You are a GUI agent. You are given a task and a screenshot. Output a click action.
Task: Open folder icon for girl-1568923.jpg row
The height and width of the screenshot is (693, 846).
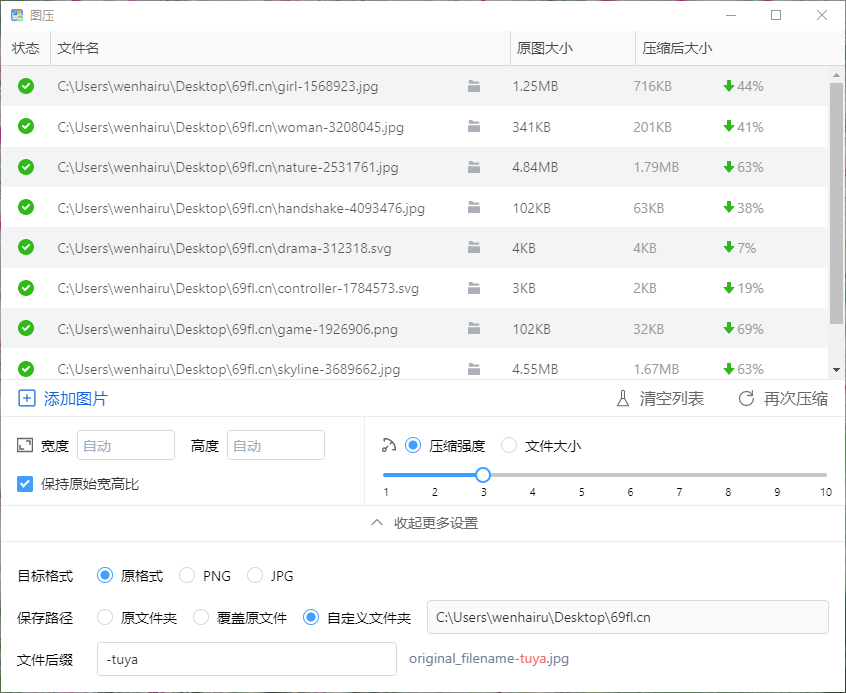[474, 86]
